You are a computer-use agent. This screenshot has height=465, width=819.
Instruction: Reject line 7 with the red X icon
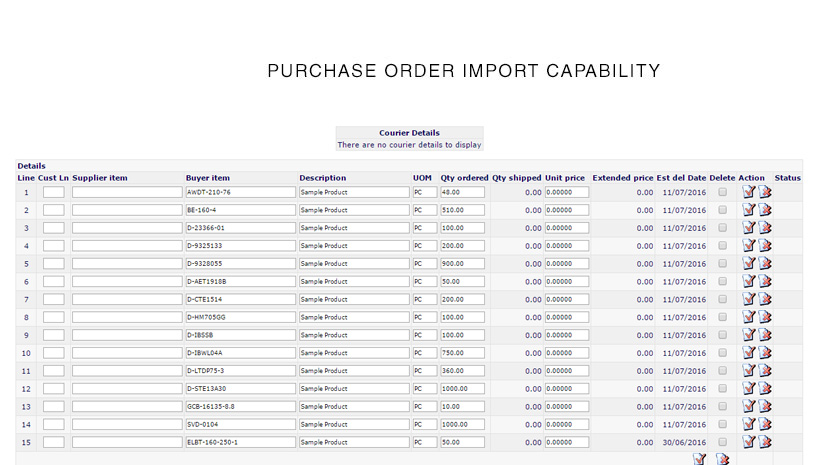(x=765, y=299)
